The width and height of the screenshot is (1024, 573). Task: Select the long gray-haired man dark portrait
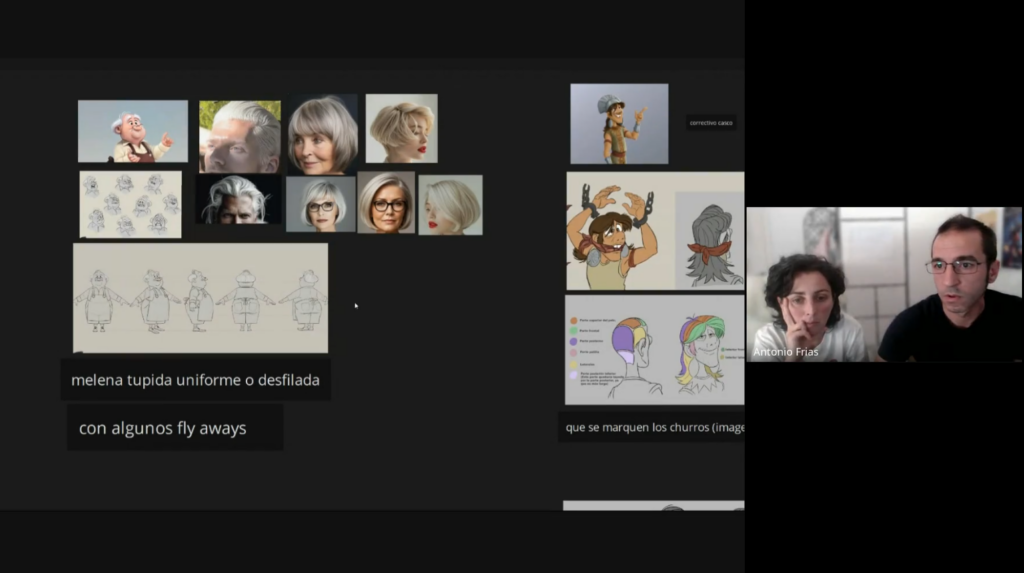pos(238,199)
